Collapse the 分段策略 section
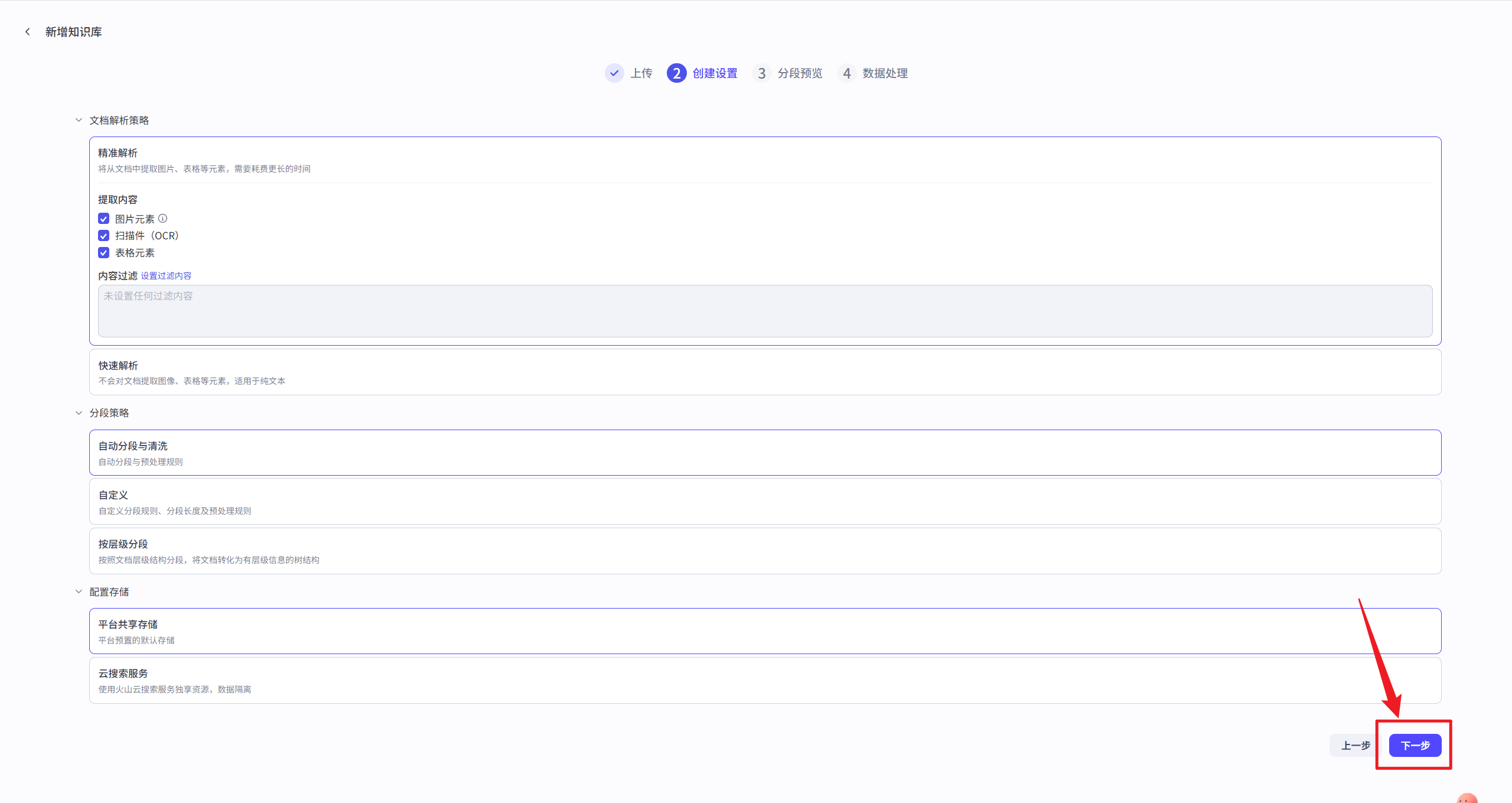This screenshot has width=1512, height=803. [79, 413]
